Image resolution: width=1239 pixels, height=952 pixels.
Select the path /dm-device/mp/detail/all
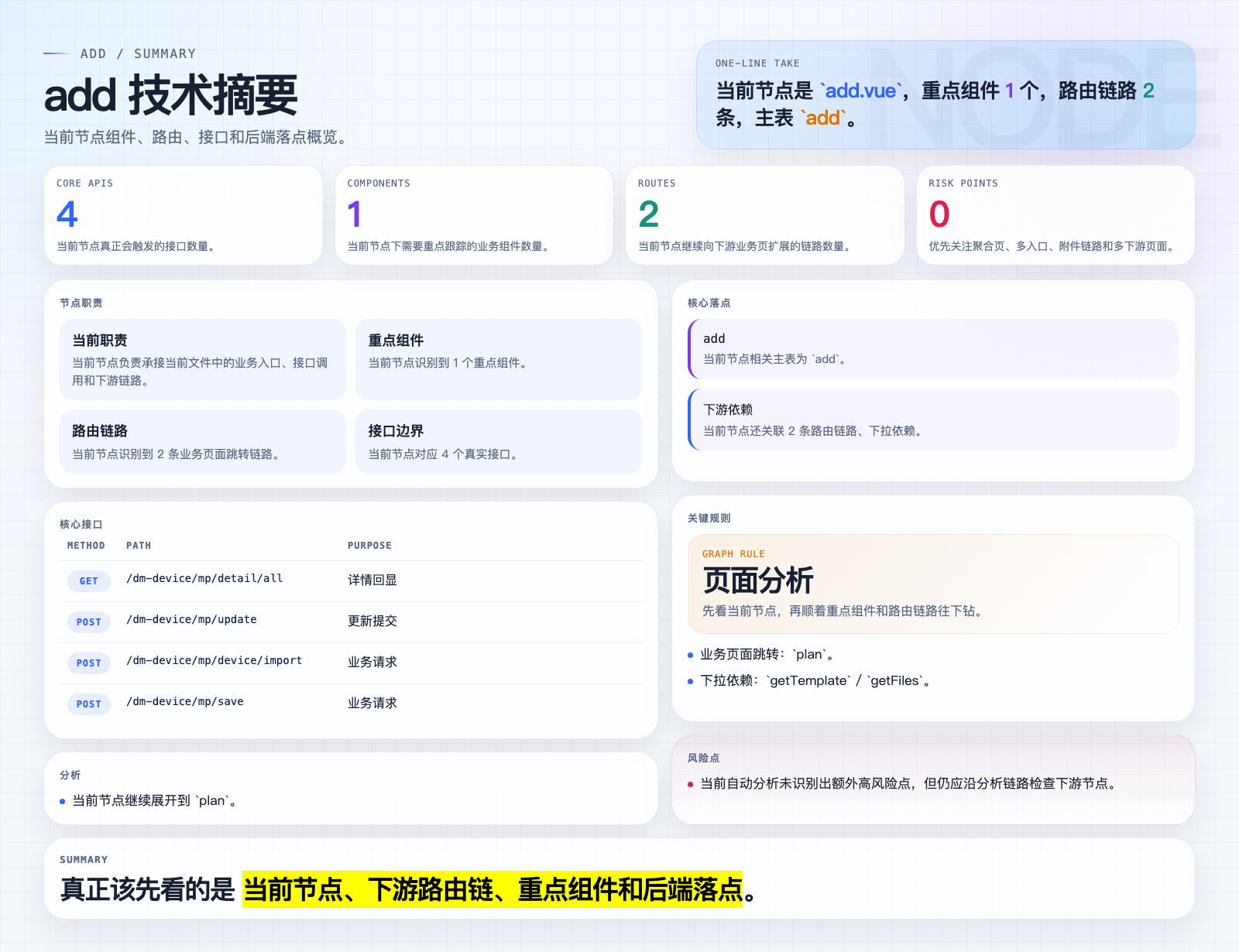click(204, 578)
